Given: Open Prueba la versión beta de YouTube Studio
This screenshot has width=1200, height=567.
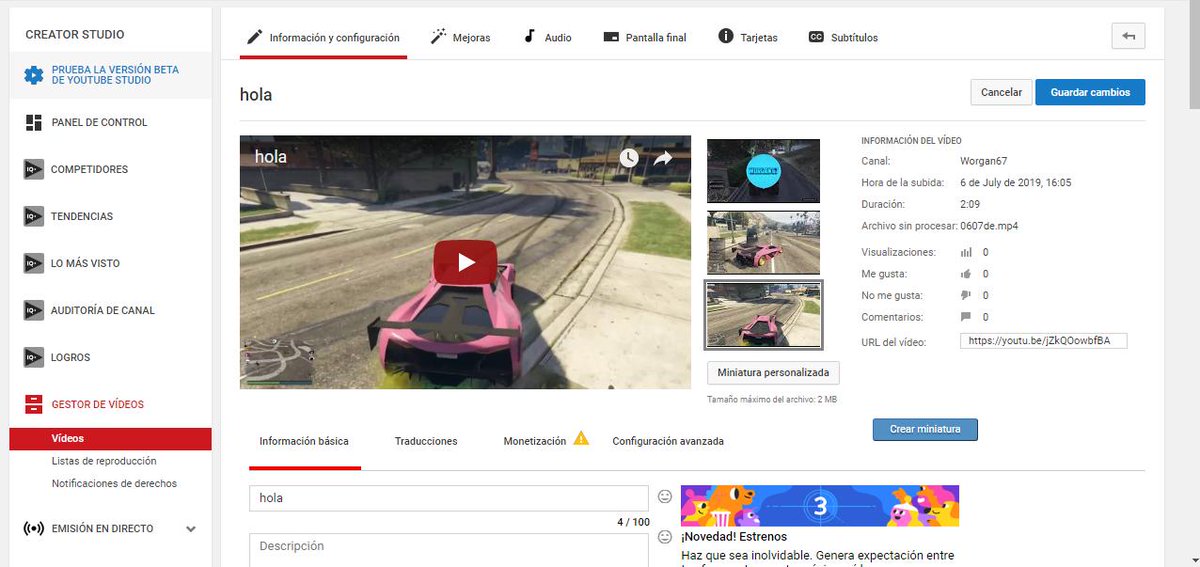Looking at the screenshot, I should click(x=111, y=75).
